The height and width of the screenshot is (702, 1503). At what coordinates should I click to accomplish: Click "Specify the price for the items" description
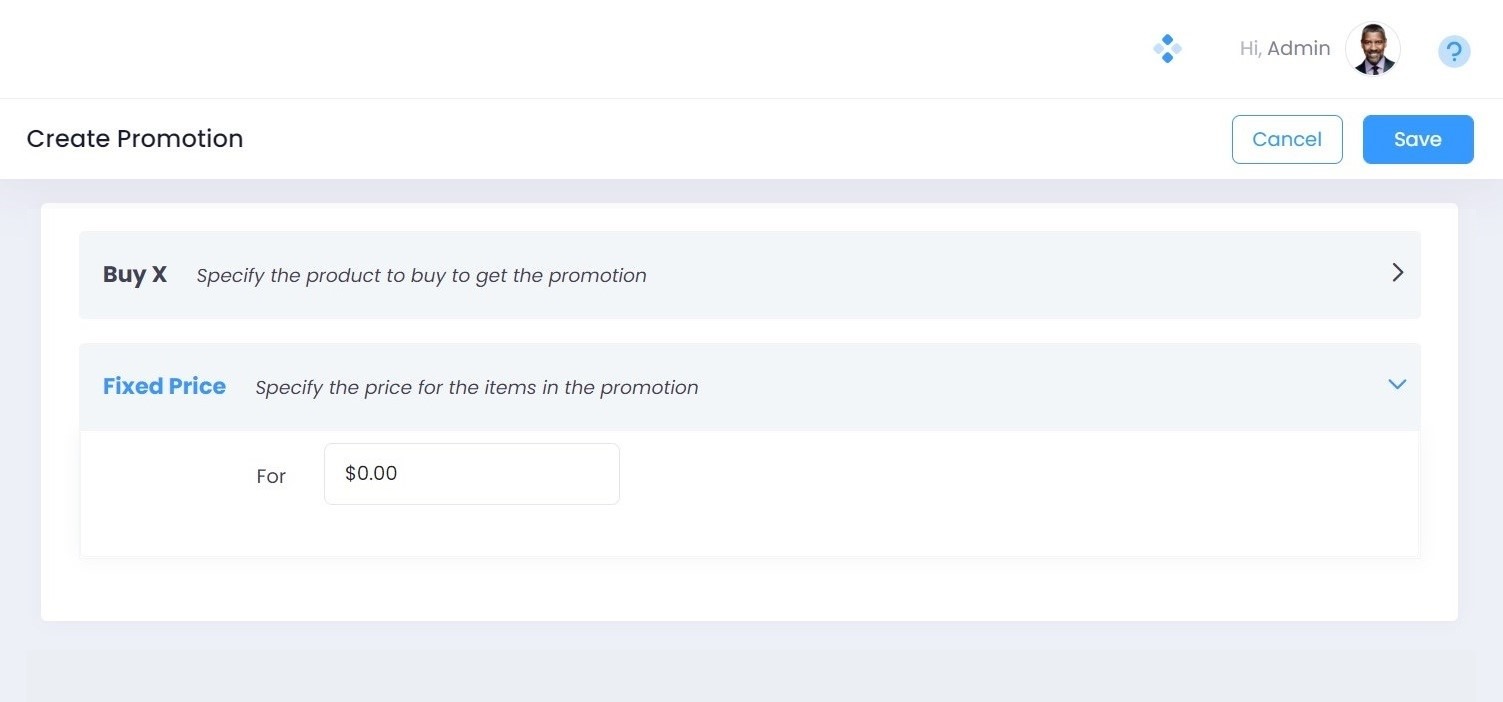pos(476,388)
